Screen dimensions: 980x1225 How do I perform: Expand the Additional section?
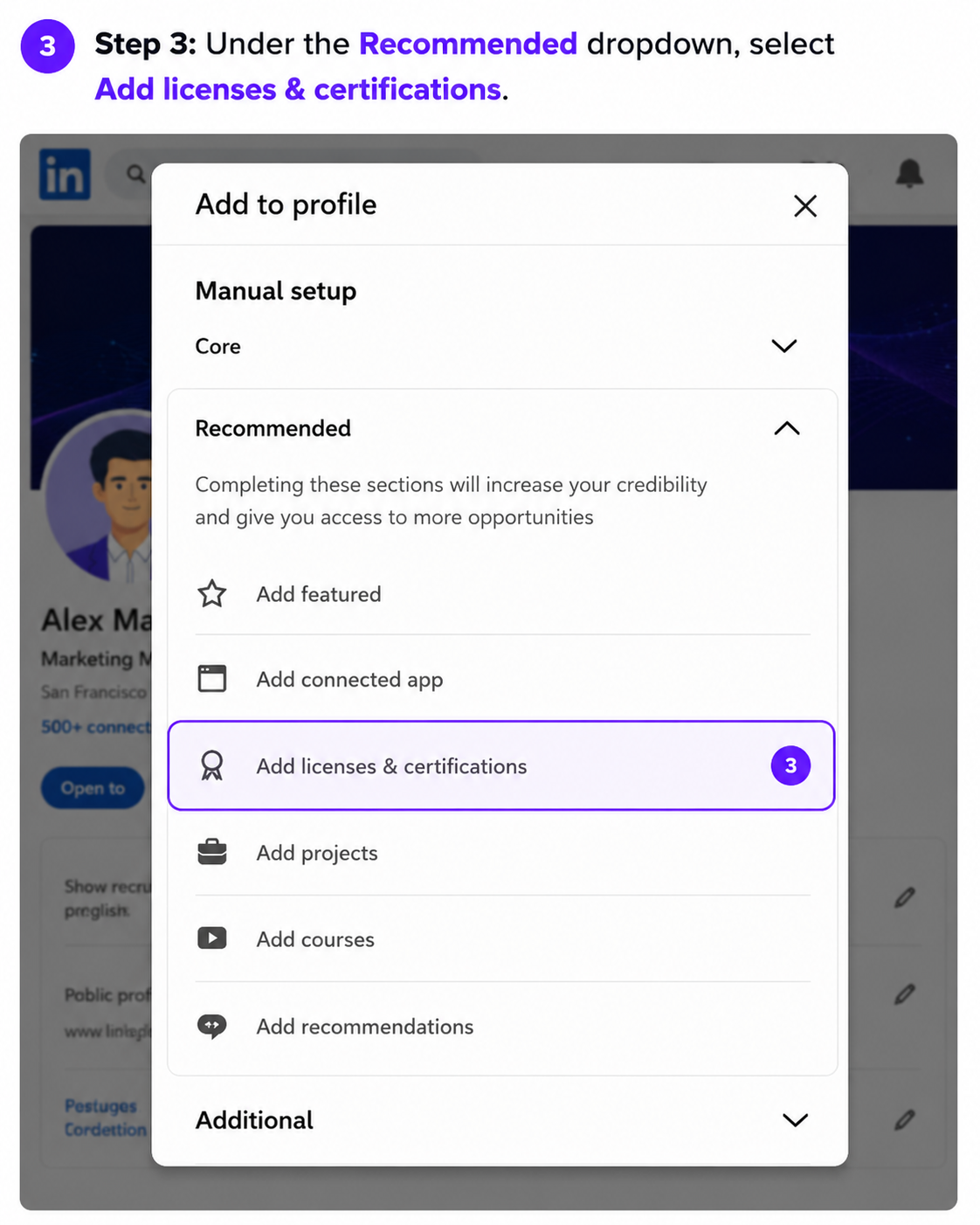click(795, 1120)
